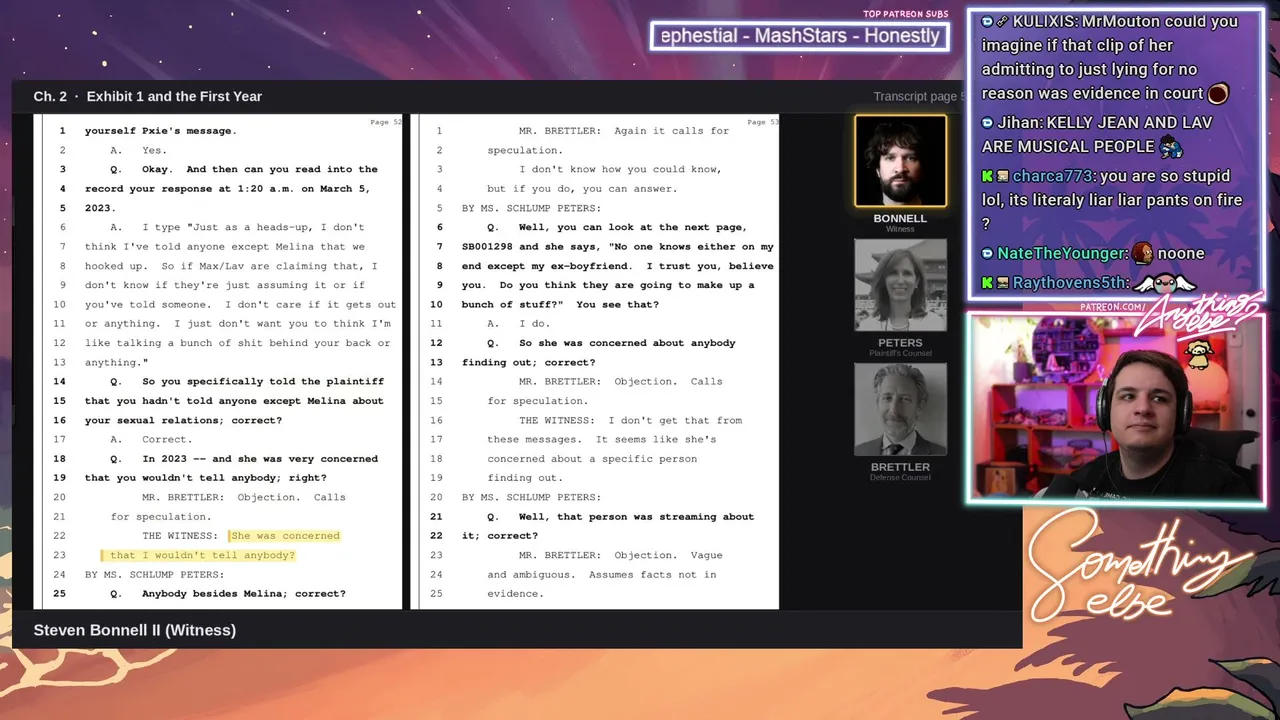
Task: Click the emote after "evidence in court"
Action: 1218,94
